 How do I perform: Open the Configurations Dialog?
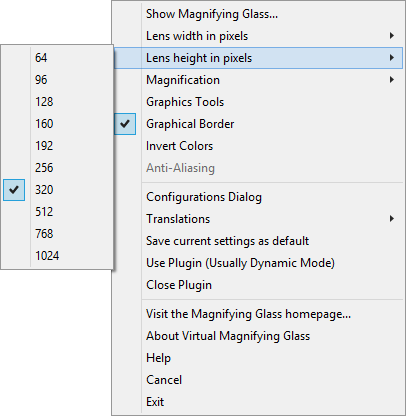(258, 197)
